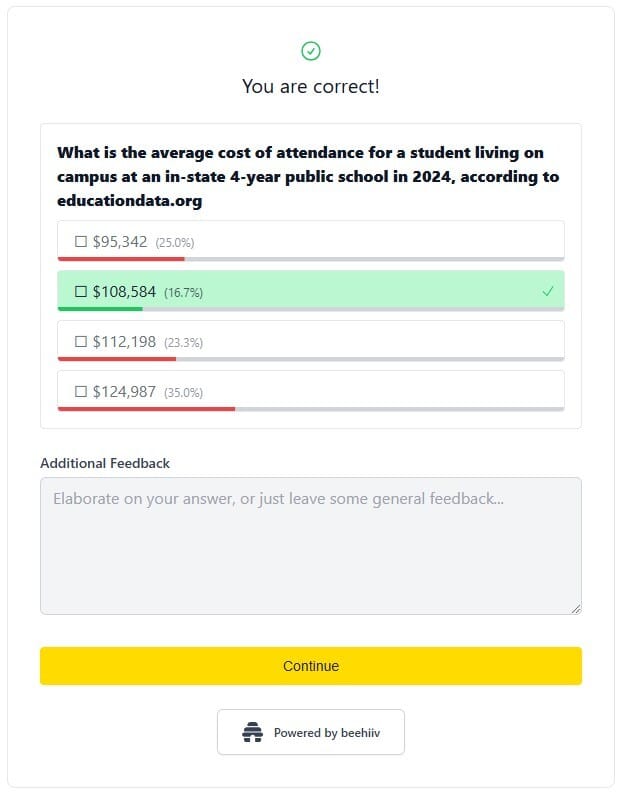Screen dimensions: 626x796
Task: Check the $95,342 checkbox
Action: coord(81,241)
